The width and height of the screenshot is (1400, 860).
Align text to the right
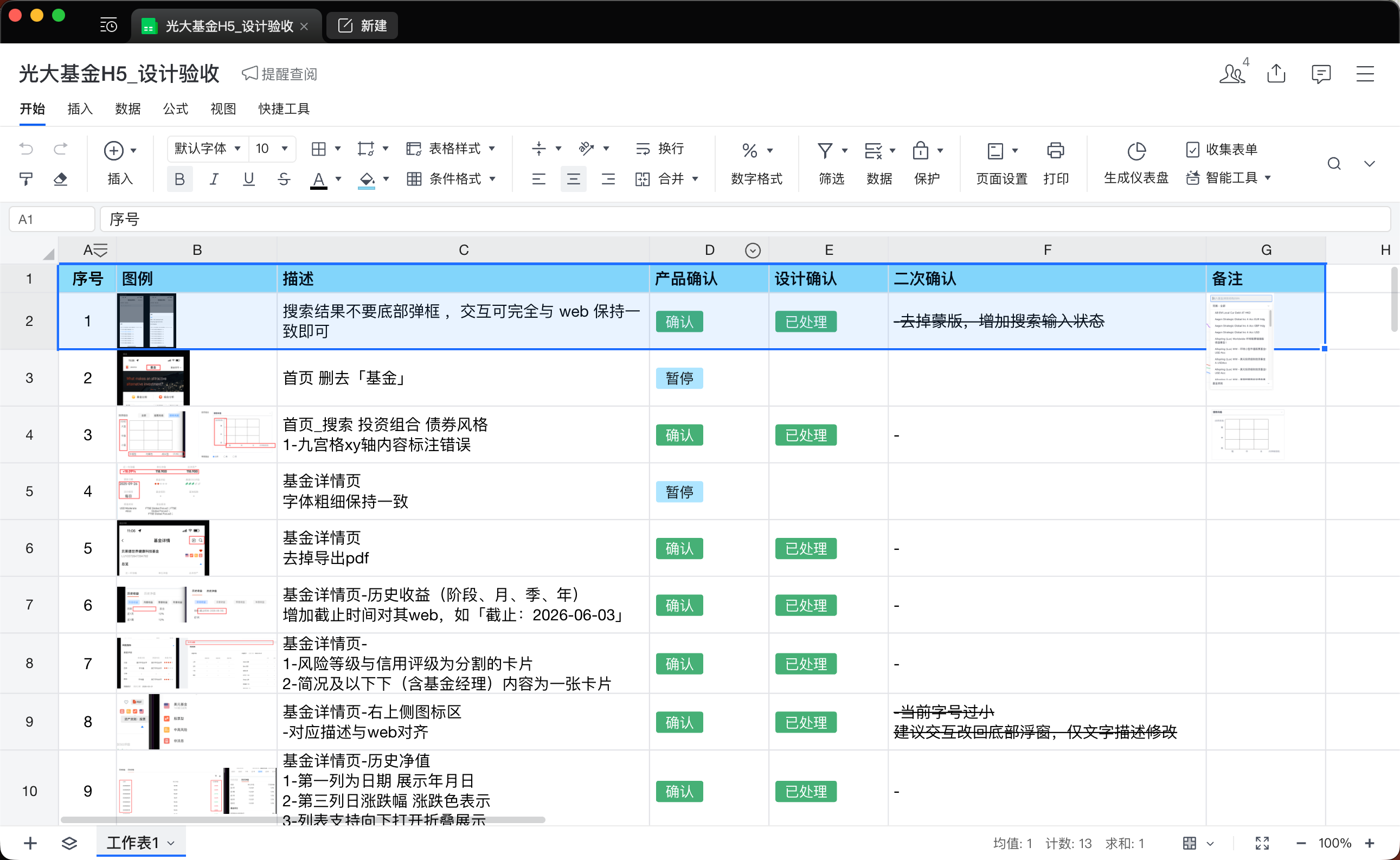(608, 179)
